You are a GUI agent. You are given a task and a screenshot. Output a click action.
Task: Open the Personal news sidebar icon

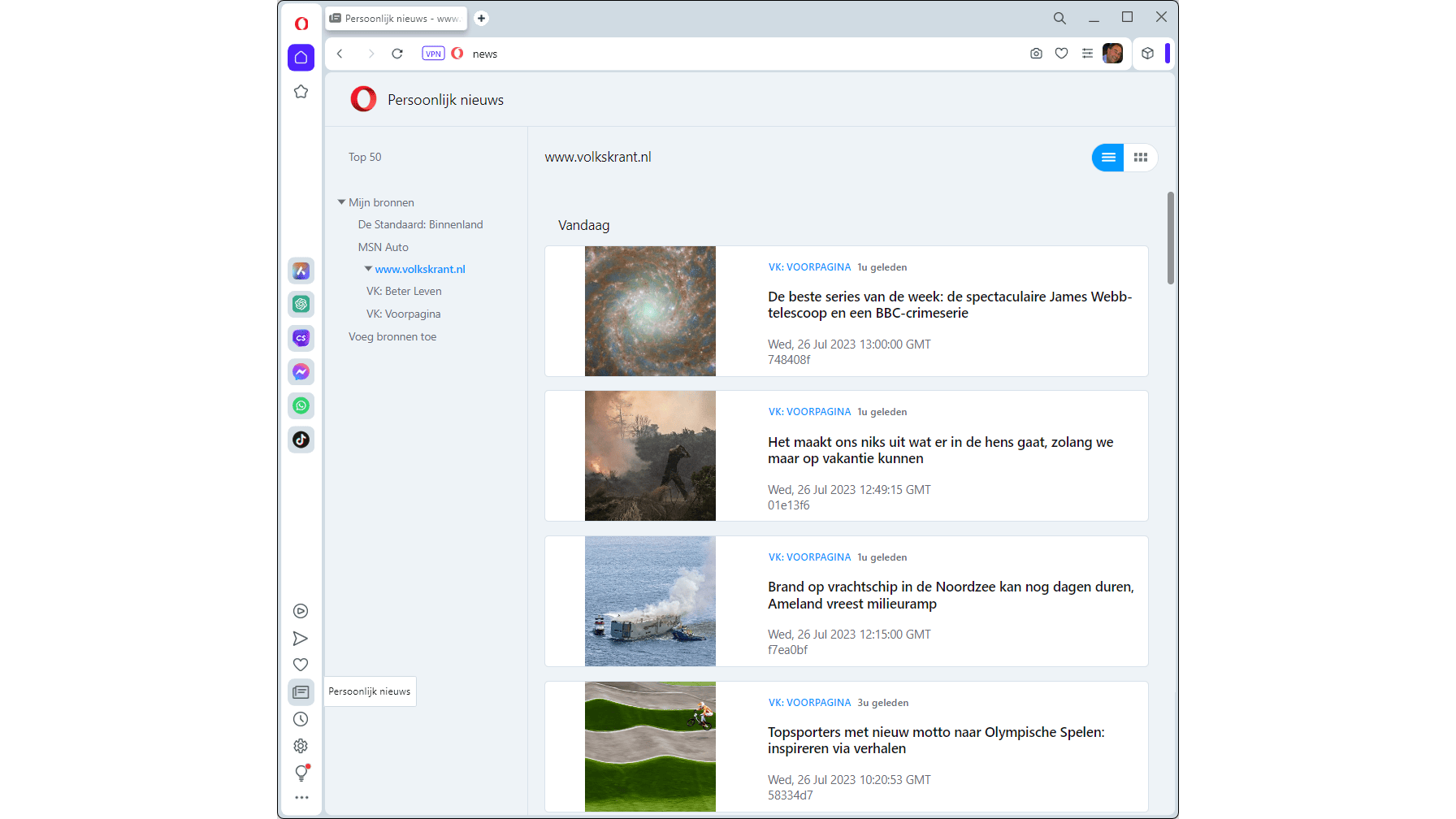click(x=301, y=692)
